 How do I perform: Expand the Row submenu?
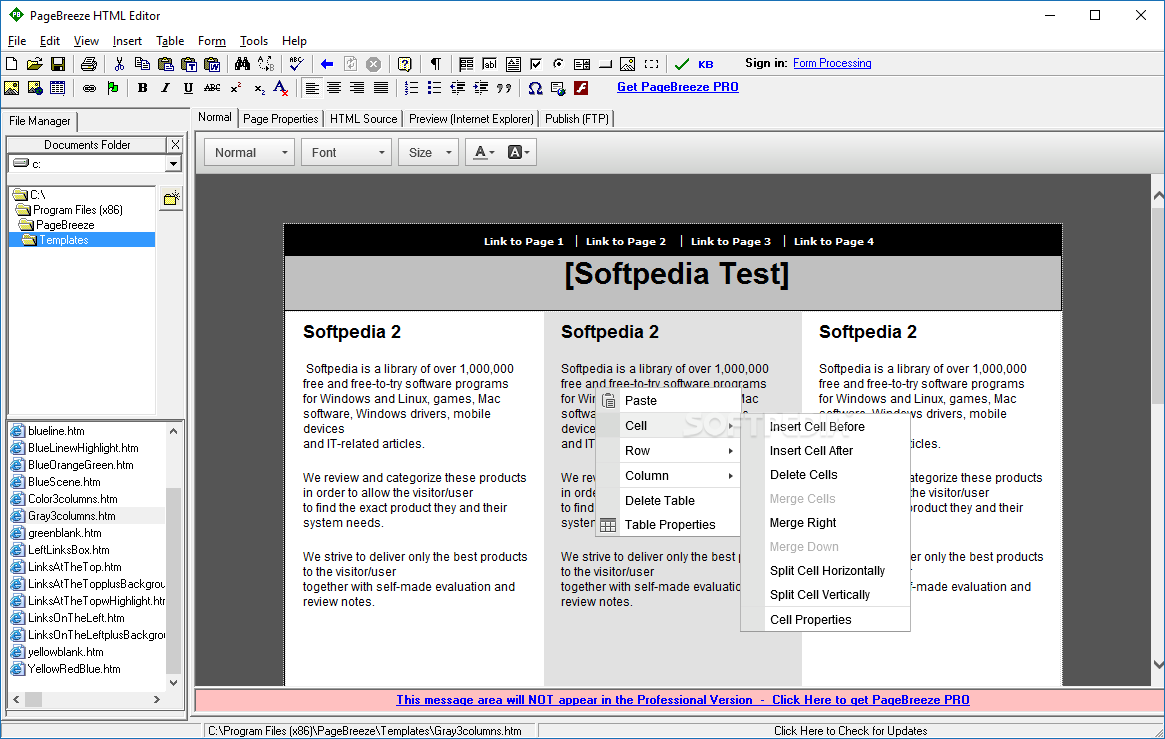coord(679,451)
